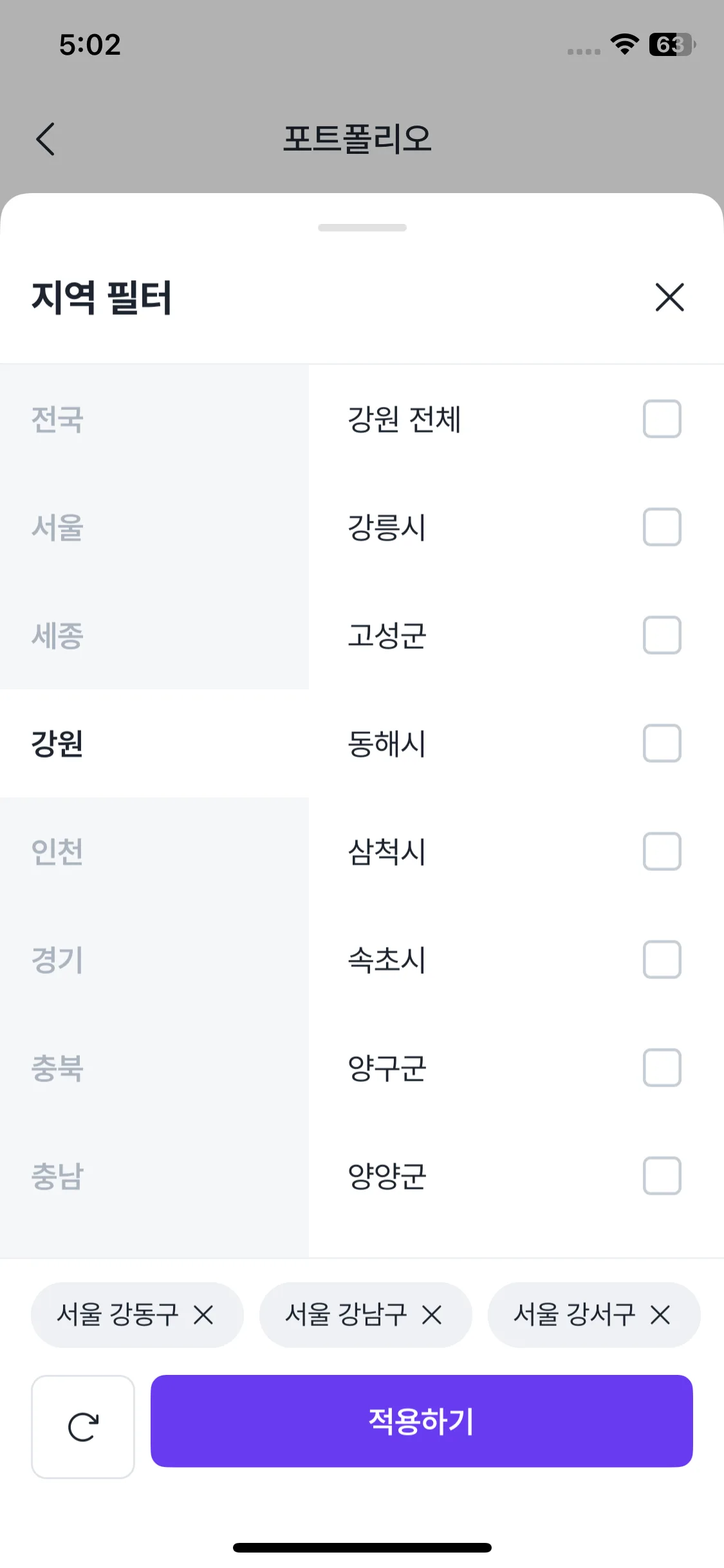Remove the 서울 강동구 filter chip
The image size is (724, 1568).
pos(203,1315)
